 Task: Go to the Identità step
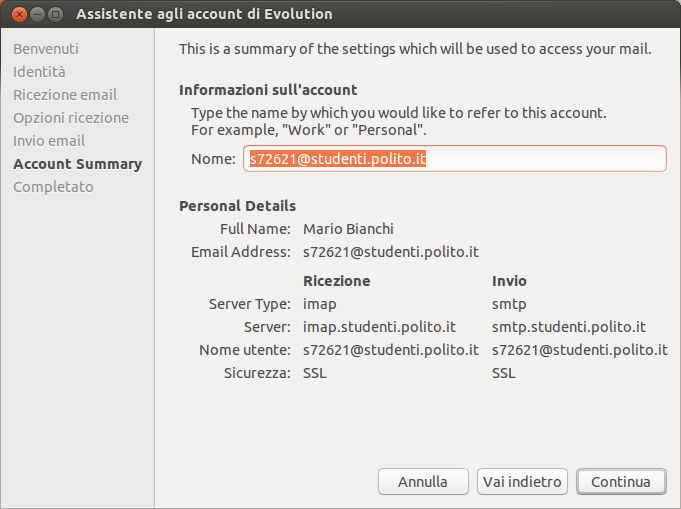40,72
